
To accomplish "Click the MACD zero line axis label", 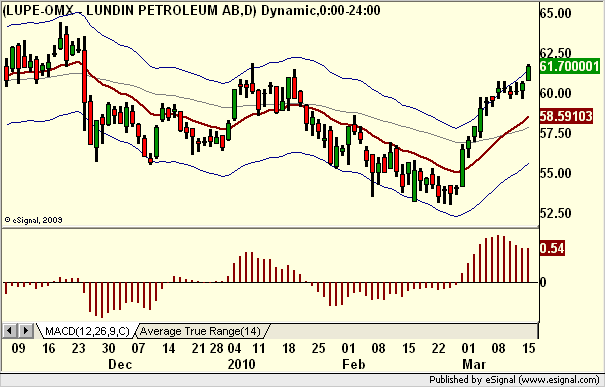I will (543, 282).
